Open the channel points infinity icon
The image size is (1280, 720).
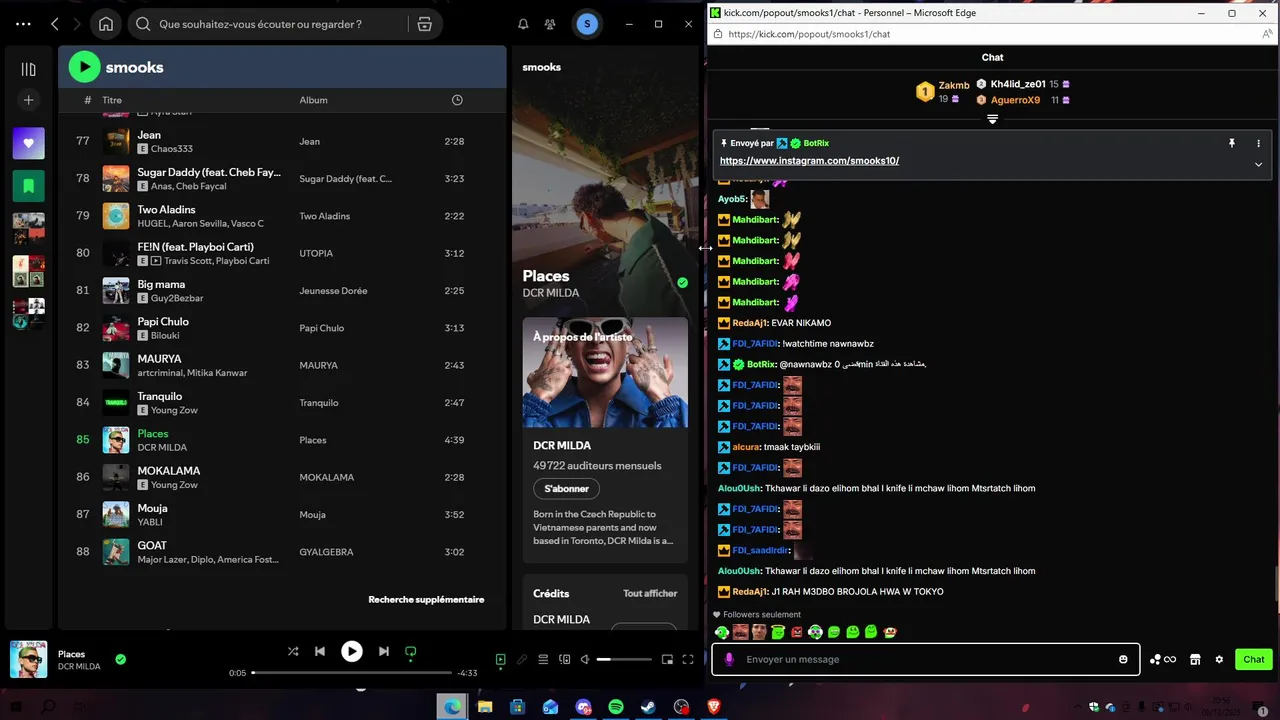click(x=1163, y=659)
